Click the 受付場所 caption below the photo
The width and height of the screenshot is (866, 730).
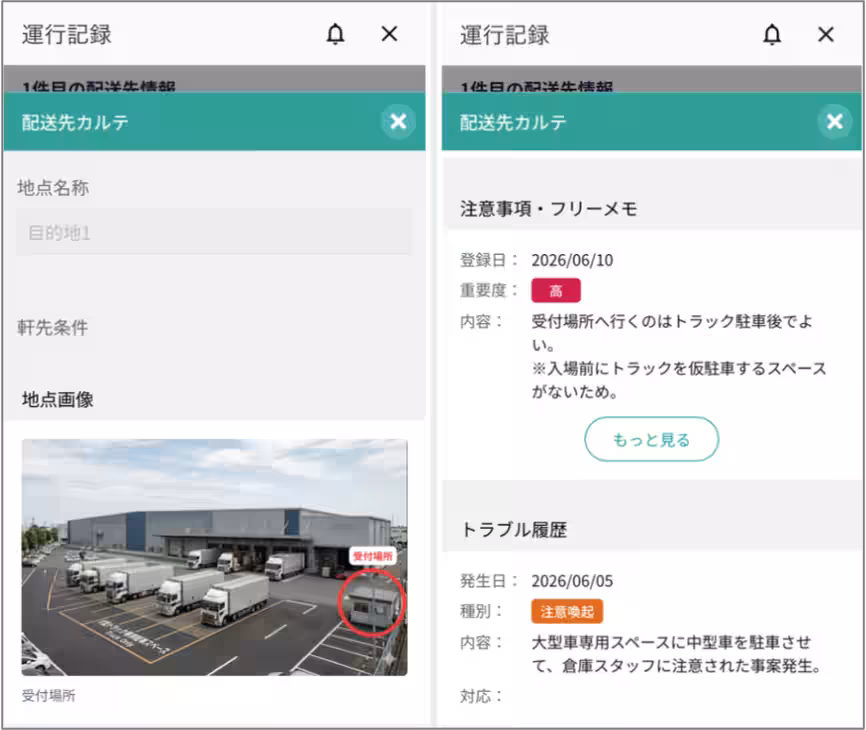tap(49, 696)
